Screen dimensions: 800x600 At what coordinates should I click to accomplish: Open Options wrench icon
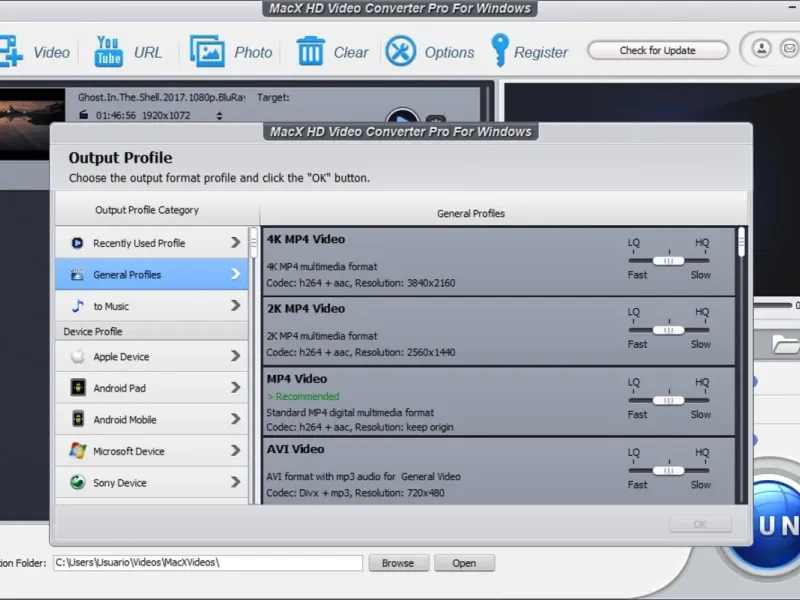[x=401, y=51]
